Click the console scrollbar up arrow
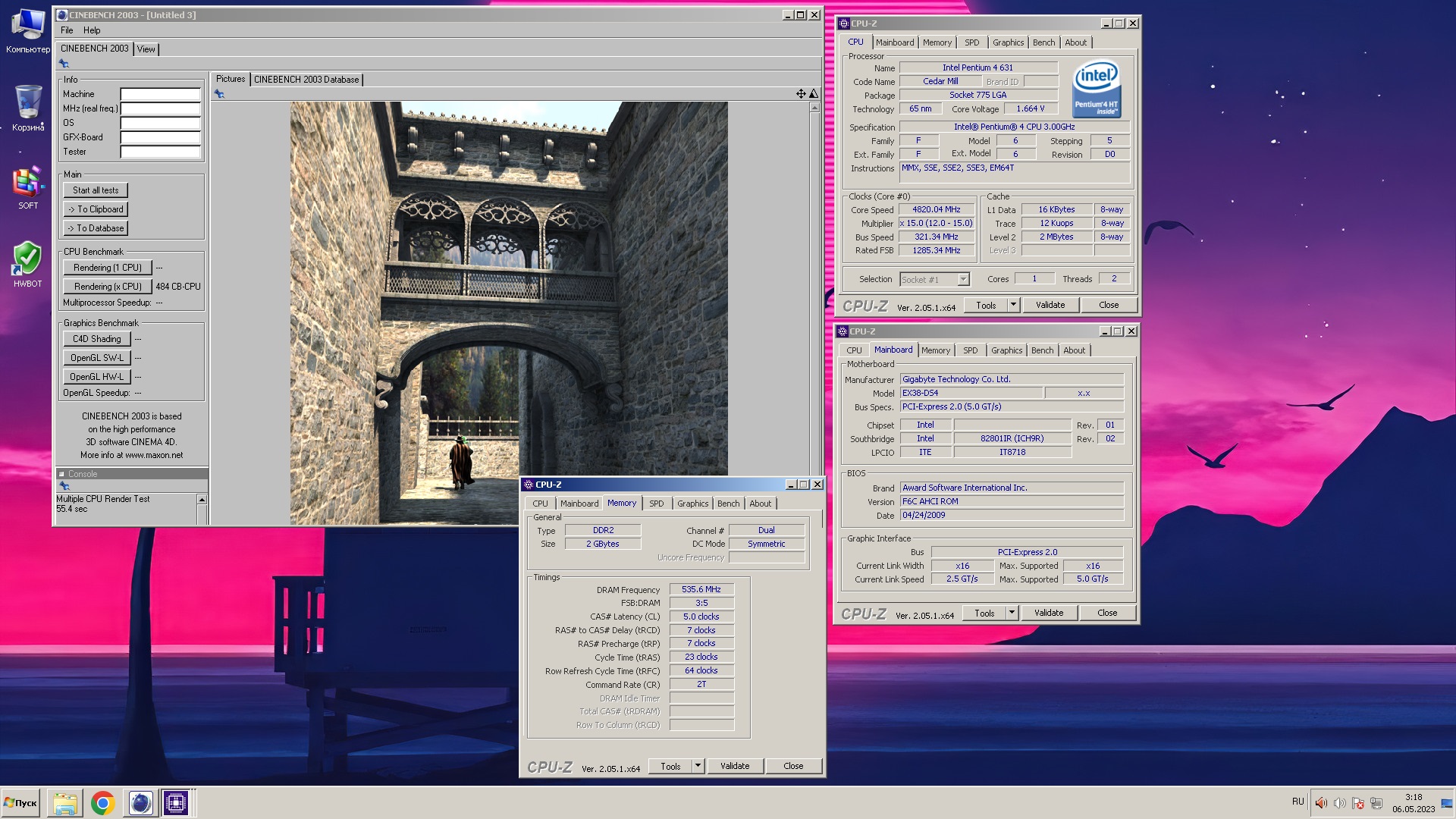The height and width of the screenshot is (819, 1456). click(x=202, y=499)
